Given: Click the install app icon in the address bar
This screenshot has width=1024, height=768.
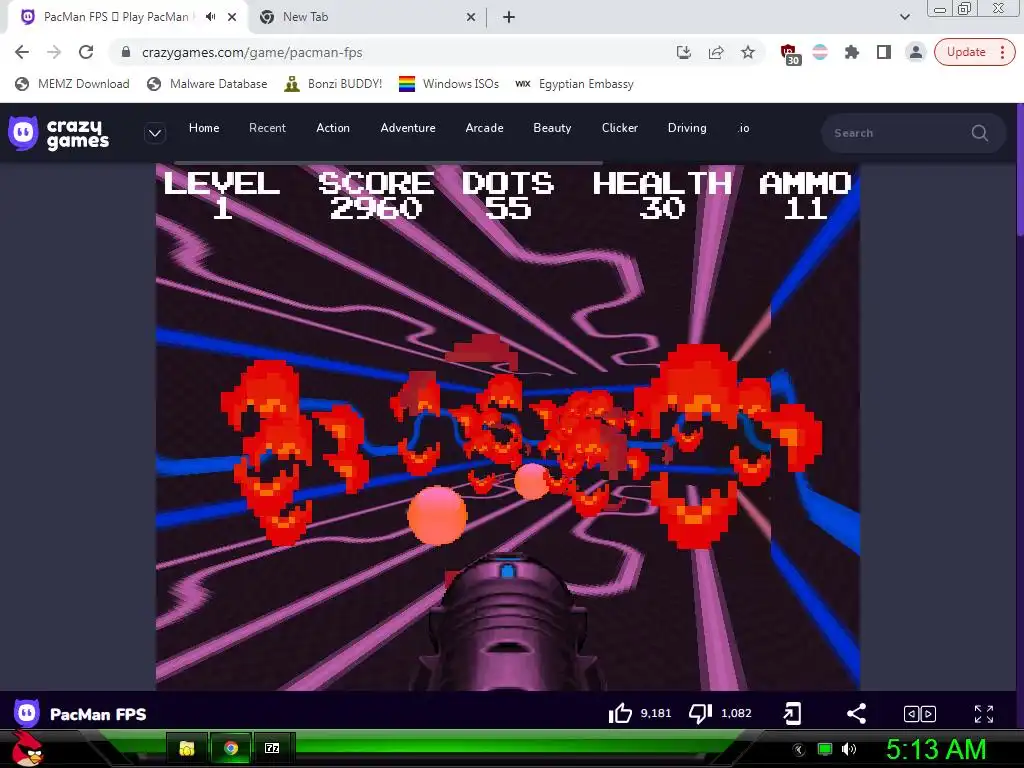Looking at the screenshot, I should point(684,52).
